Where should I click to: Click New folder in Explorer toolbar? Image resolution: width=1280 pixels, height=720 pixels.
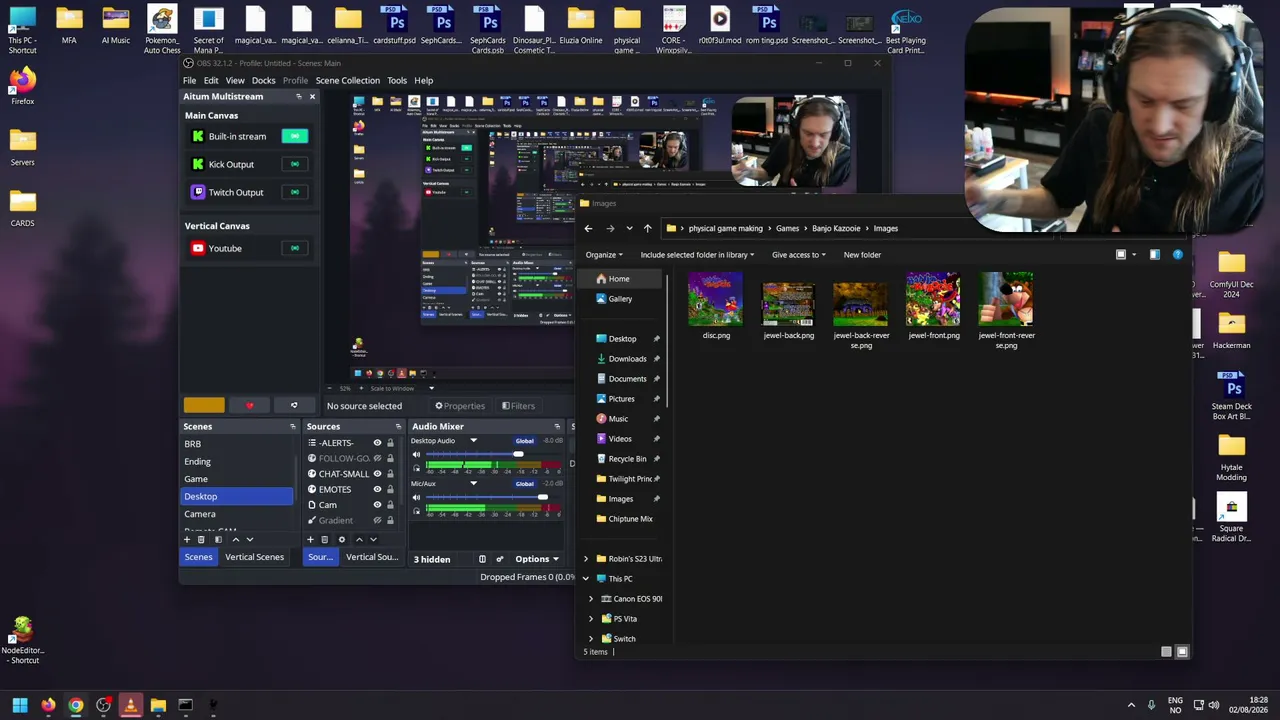862,255
